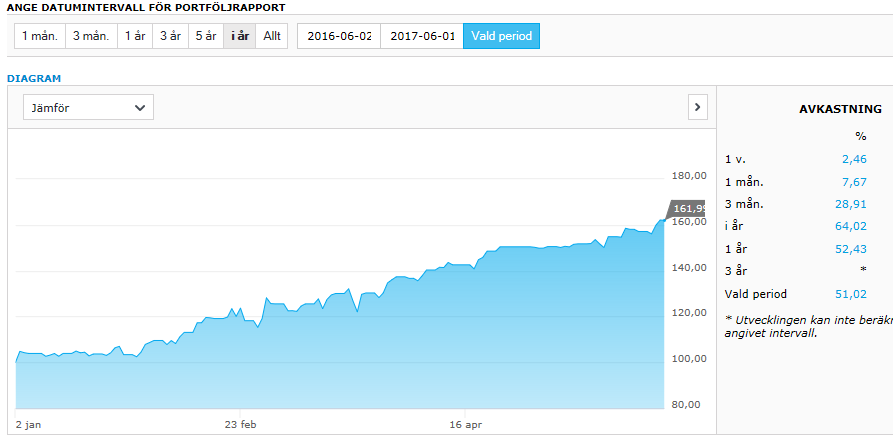Image resolution: width=893 pixels, height=444 pixels.
Task: Switch to the 3 år range
Action: (x=170, y=37)
